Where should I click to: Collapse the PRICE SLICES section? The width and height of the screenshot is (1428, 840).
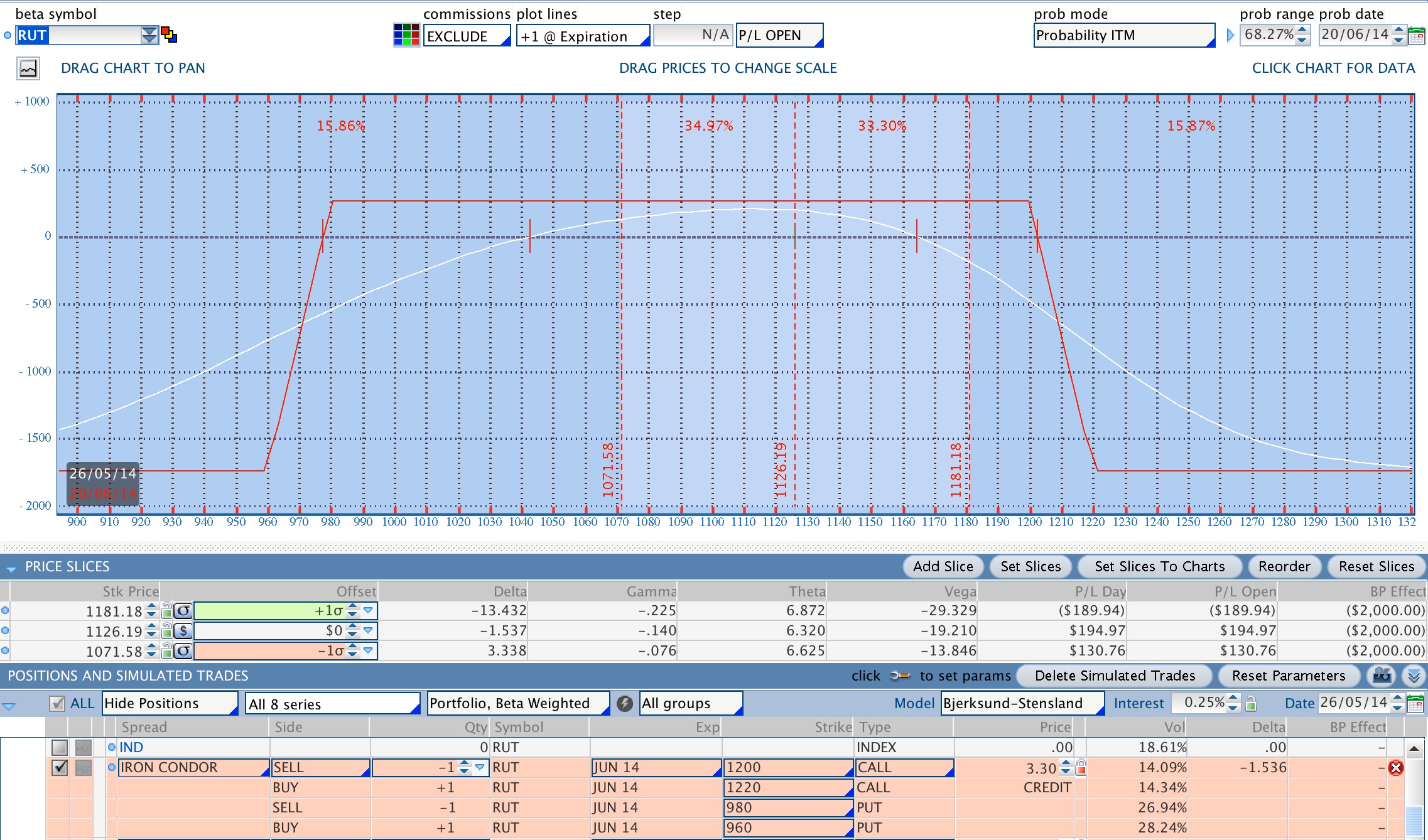pos(11,568)
